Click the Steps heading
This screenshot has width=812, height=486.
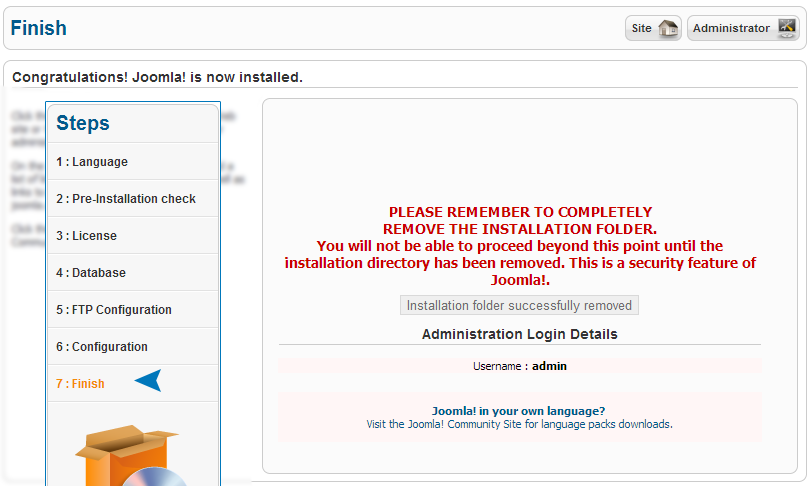pos(83,123)
